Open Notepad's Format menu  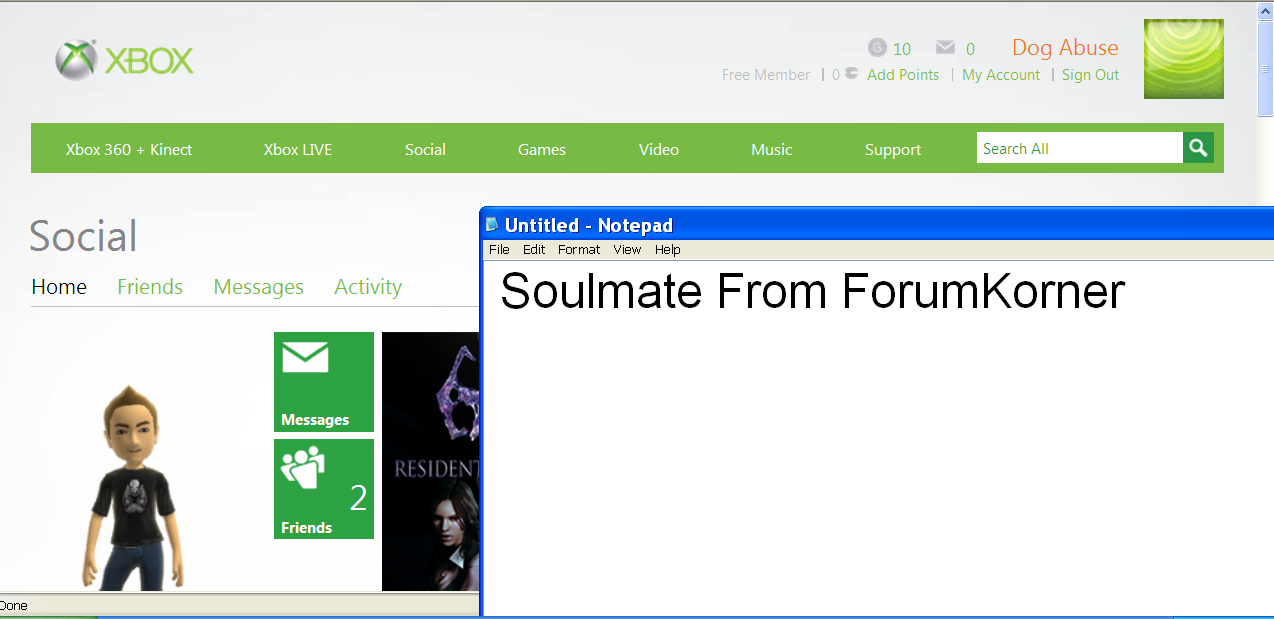pyautogui.click(x=579, y=249)
